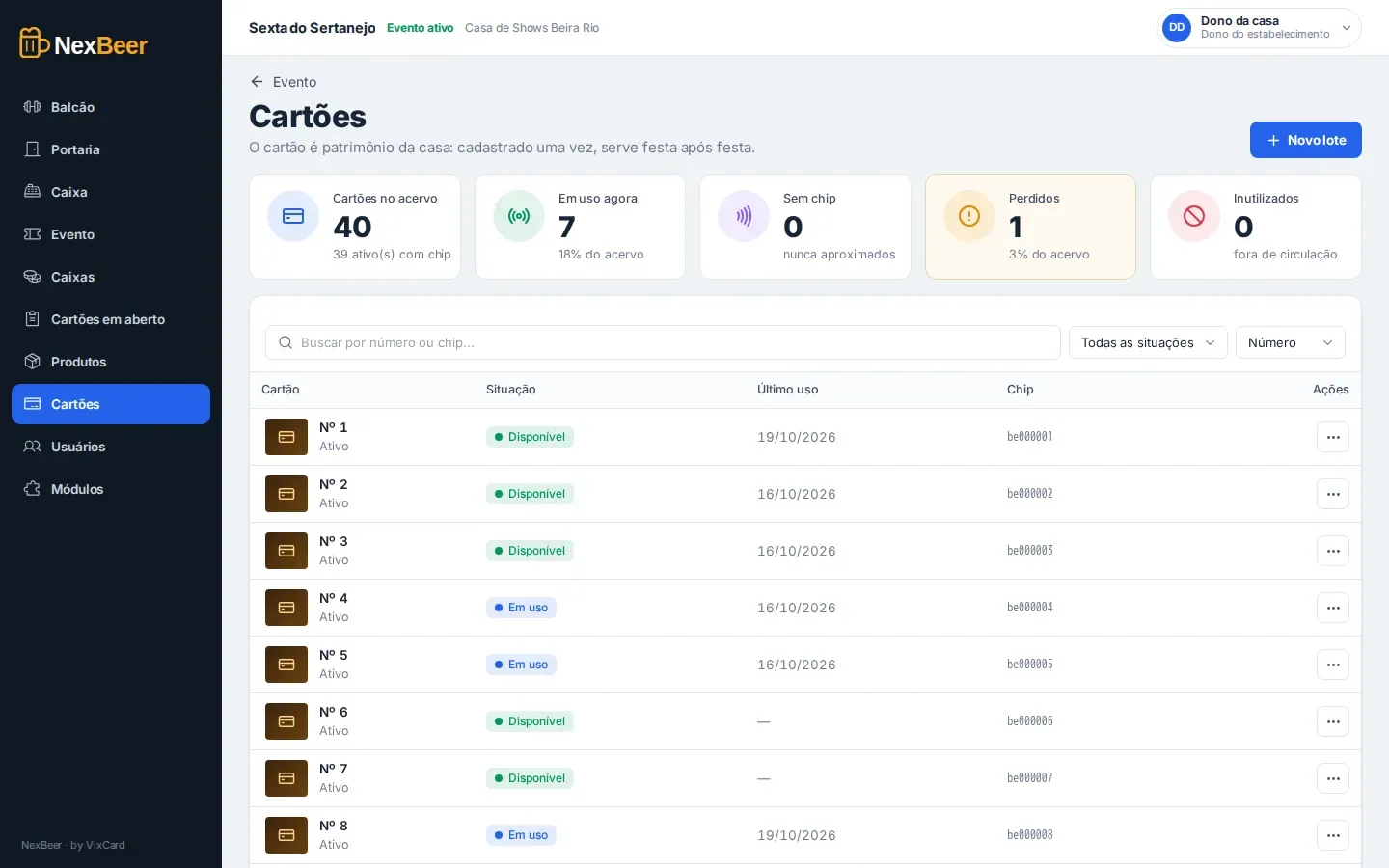Viewport: 1389px width, 868px height.
Task: Click the card icon for Nº 1
Action: tap(286, 437)
